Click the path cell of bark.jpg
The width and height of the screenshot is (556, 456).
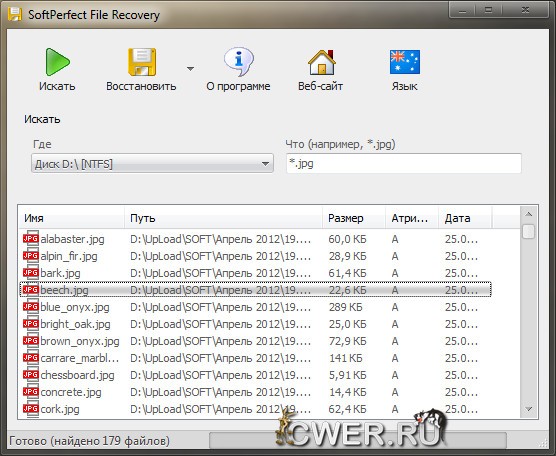[221, 273]
